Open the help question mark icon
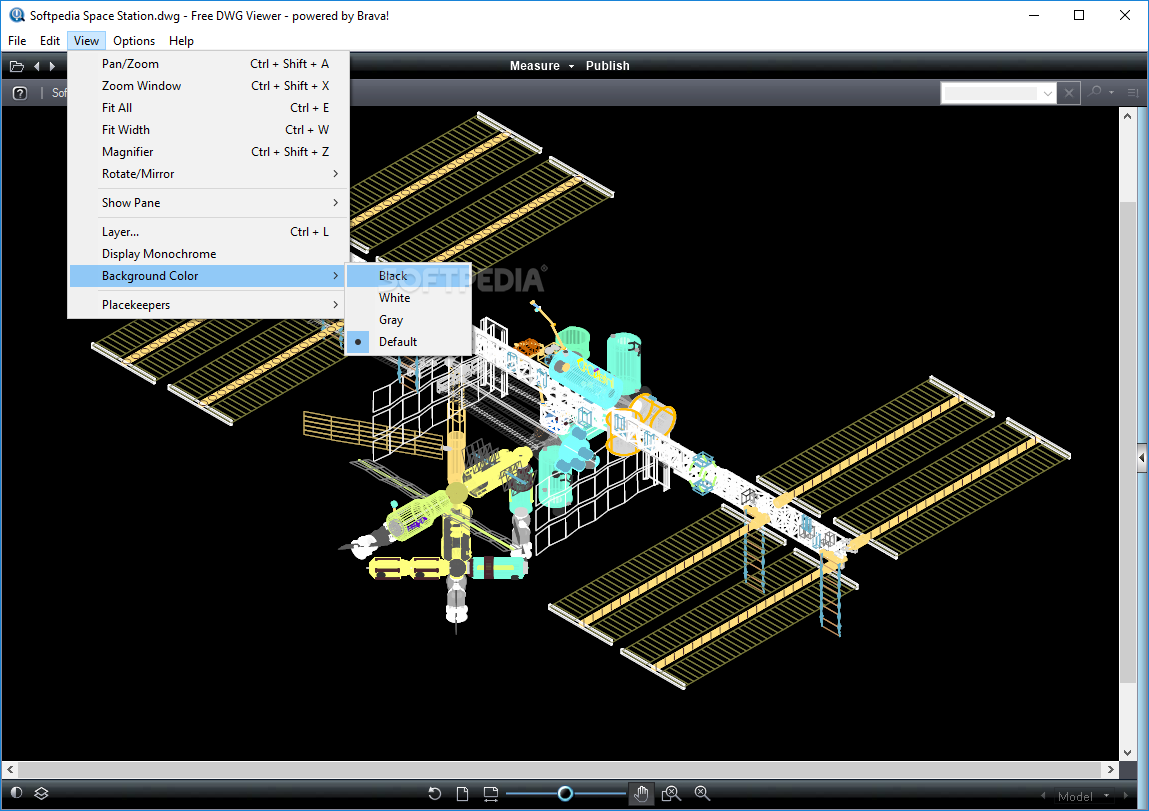 20,93
